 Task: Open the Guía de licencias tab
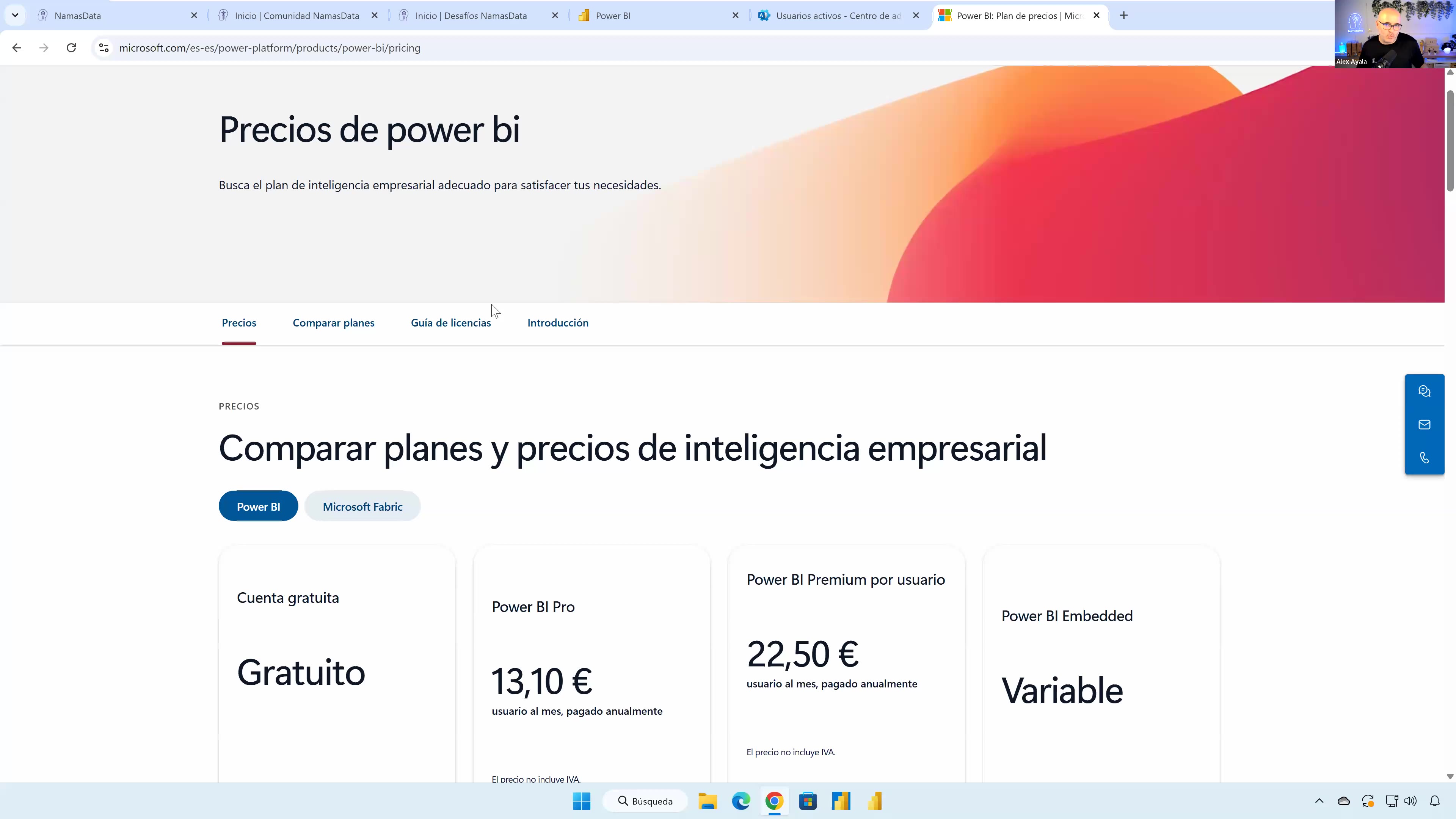(x=450, y=323)
